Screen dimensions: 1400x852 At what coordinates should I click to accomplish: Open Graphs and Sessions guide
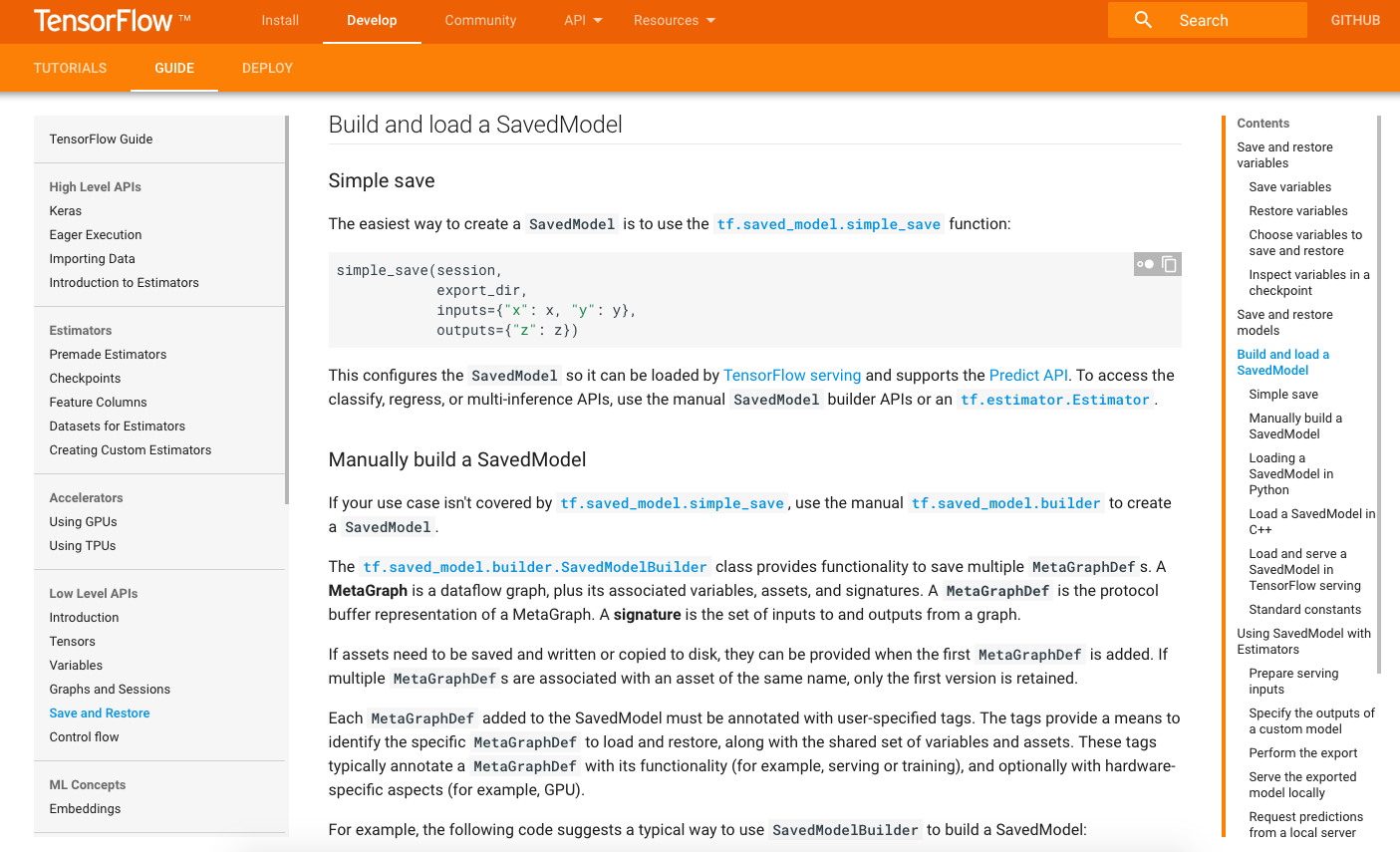pos(110,690)
